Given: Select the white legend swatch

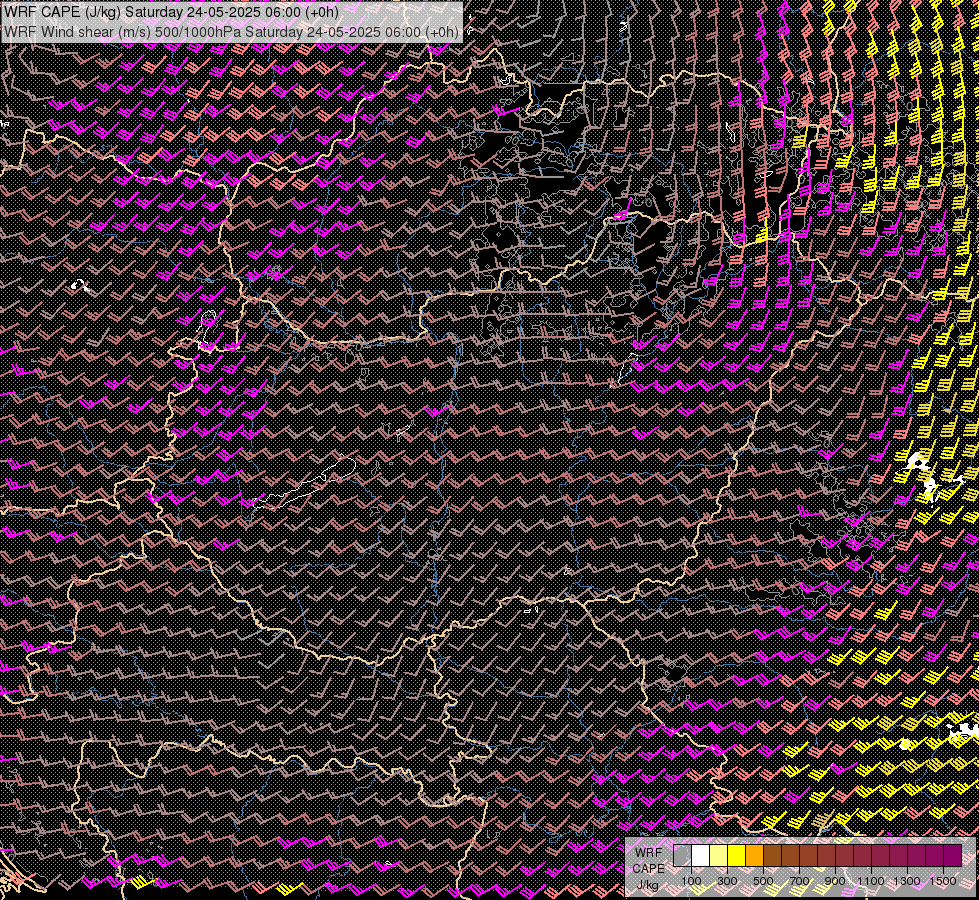Looking at the screenshot, I should click(x=701, y=856).
